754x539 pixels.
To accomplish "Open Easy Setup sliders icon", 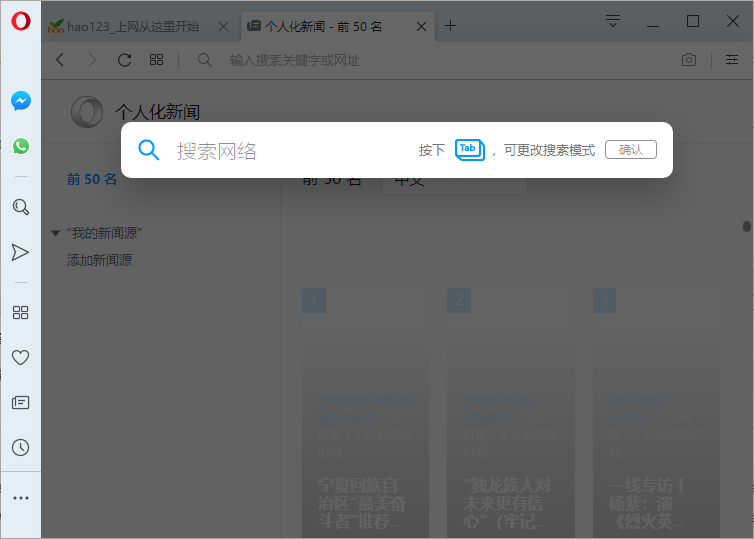I will [732, 60].
